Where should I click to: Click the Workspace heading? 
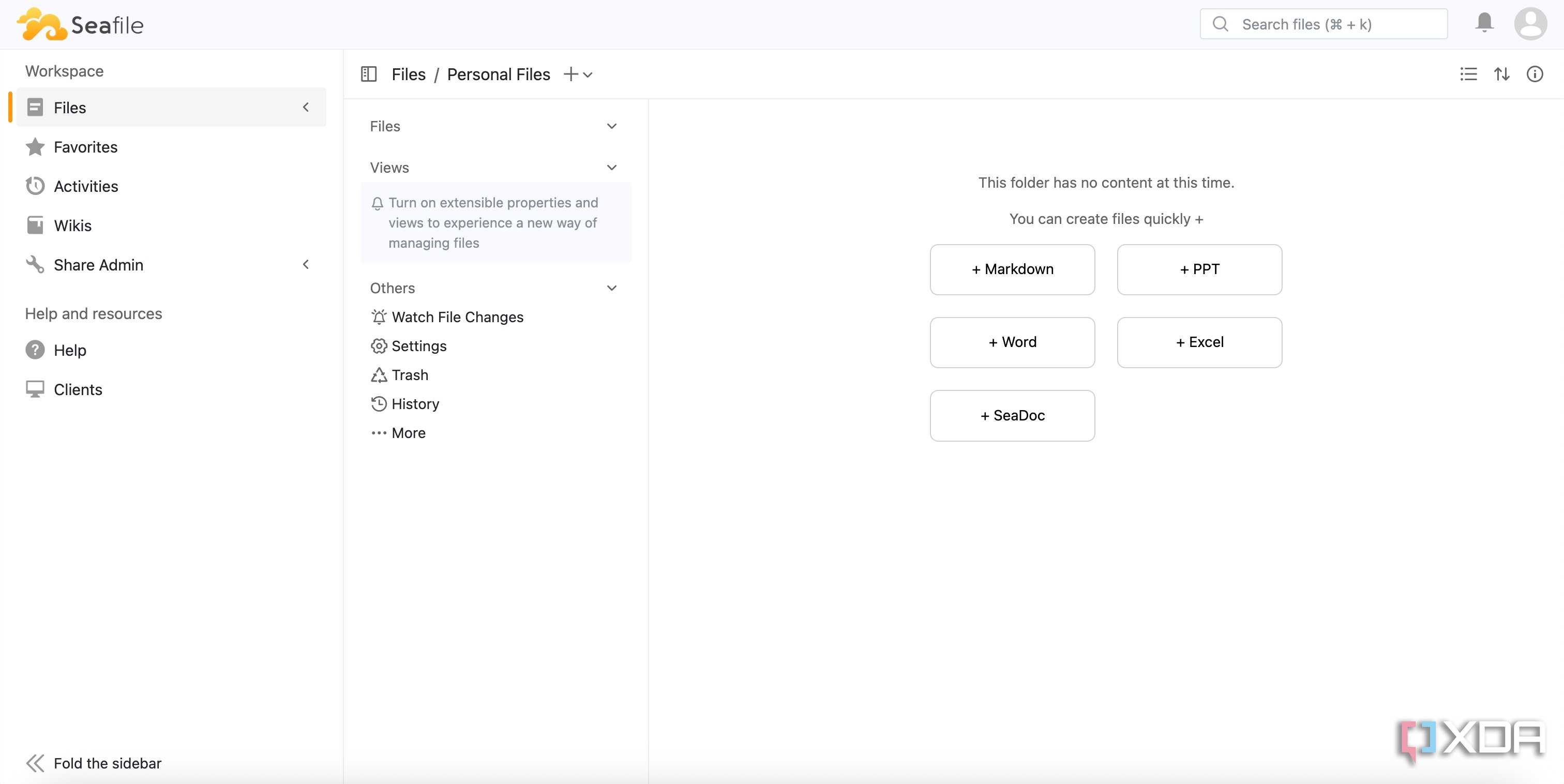pos(64,71)
